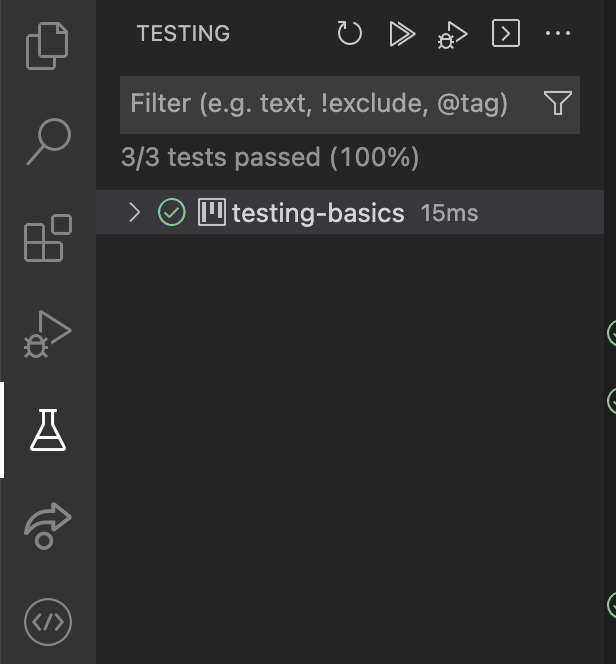616x664 pixels.
Task: Open the Testing panel's more actions ellipsis
Action: click(x=557, y=34)
